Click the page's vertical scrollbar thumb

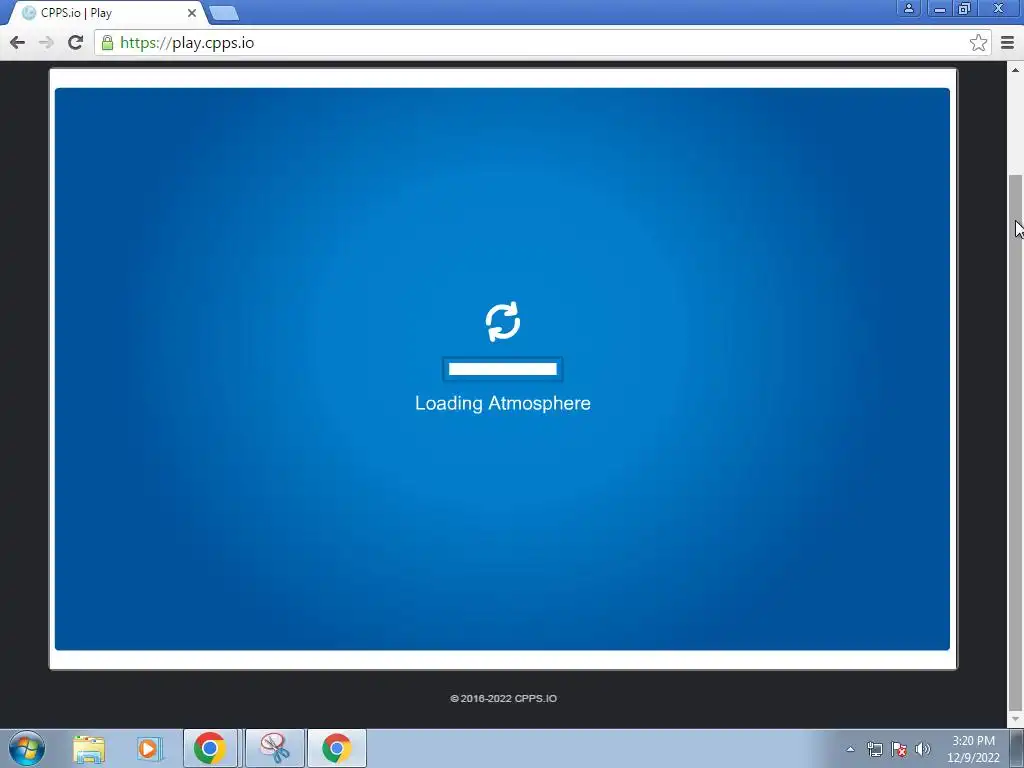click(x=1015, y=444)
